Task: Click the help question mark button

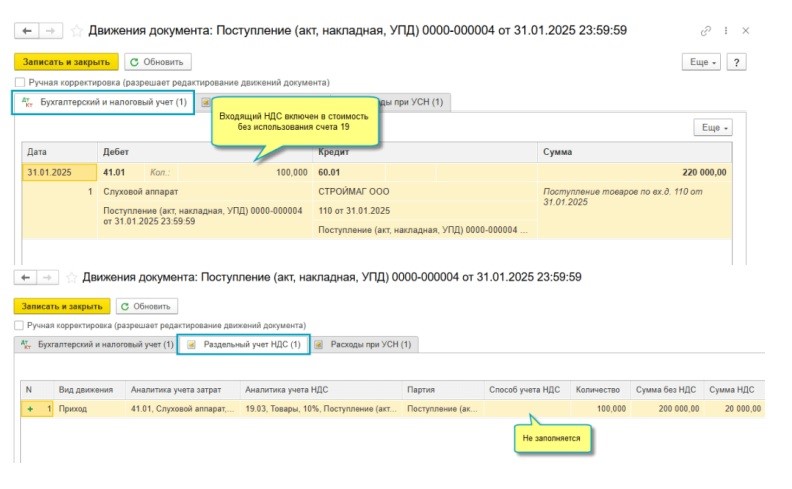Action: pyautogui.click(x=738, y=62)
